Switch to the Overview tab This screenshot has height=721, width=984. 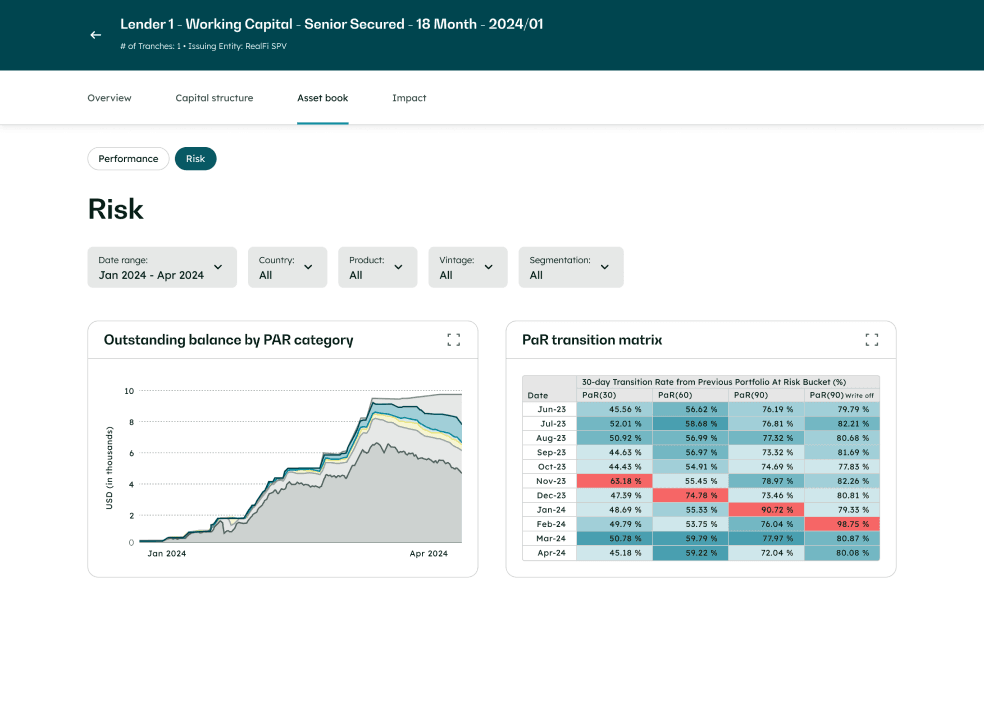(x=109, y=97)
